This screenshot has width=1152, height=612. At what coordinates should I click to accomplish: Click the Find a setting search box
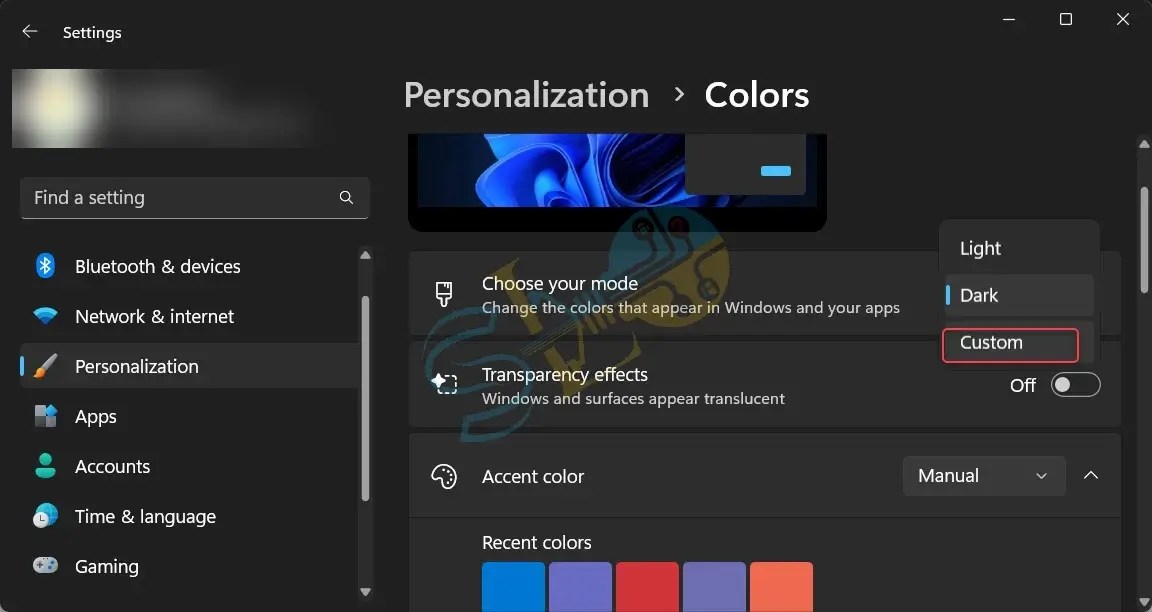[195, 198]
